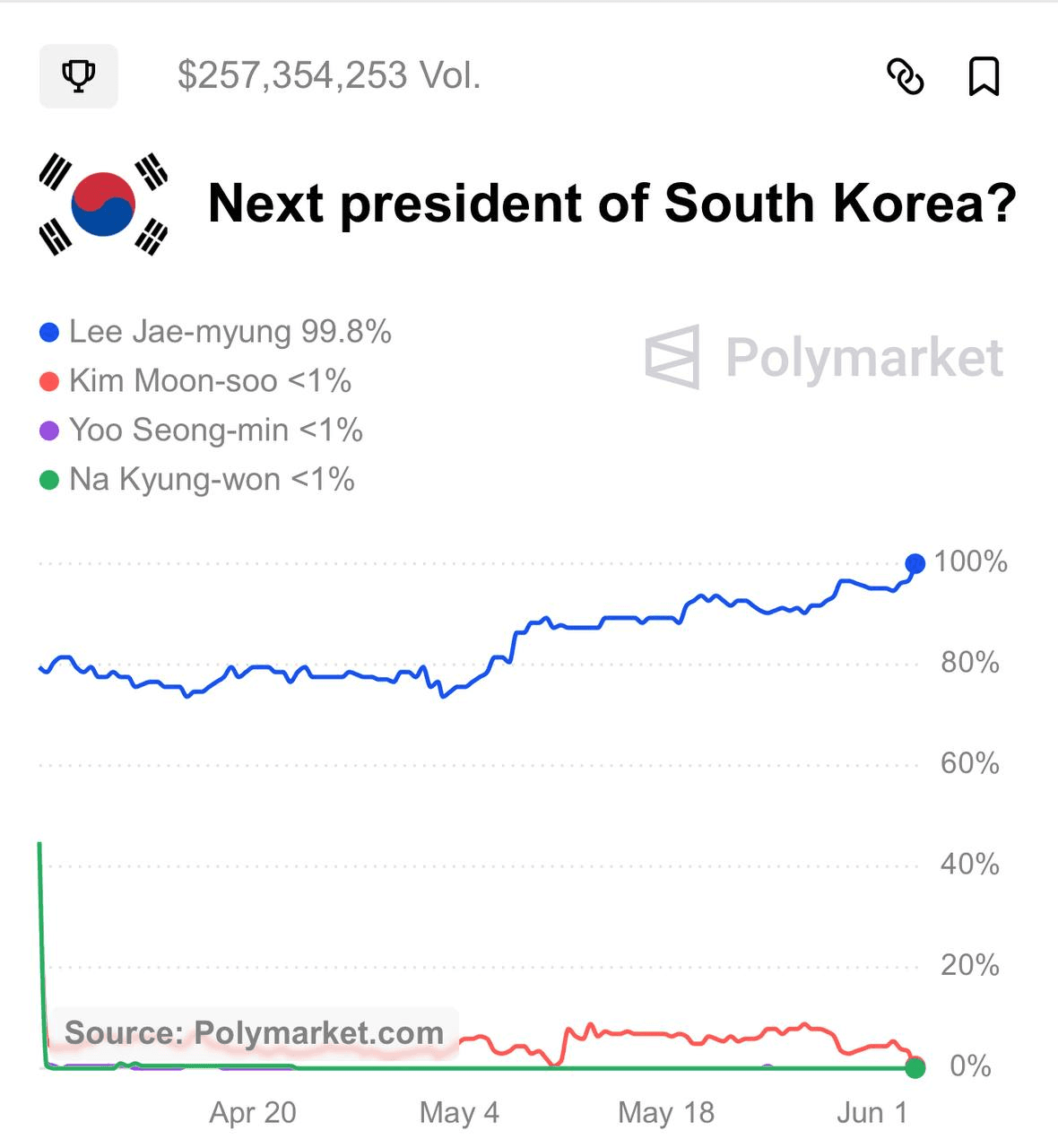
Task: Click the May 18 axis label
Action: 666,1112
